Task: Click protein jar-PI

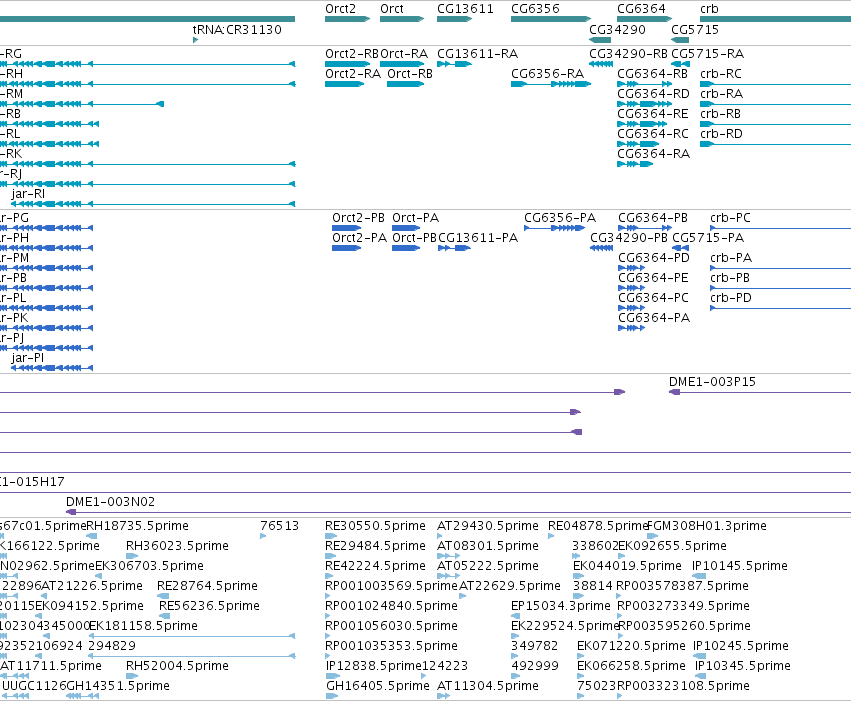Action: click(x=52, y=368)
